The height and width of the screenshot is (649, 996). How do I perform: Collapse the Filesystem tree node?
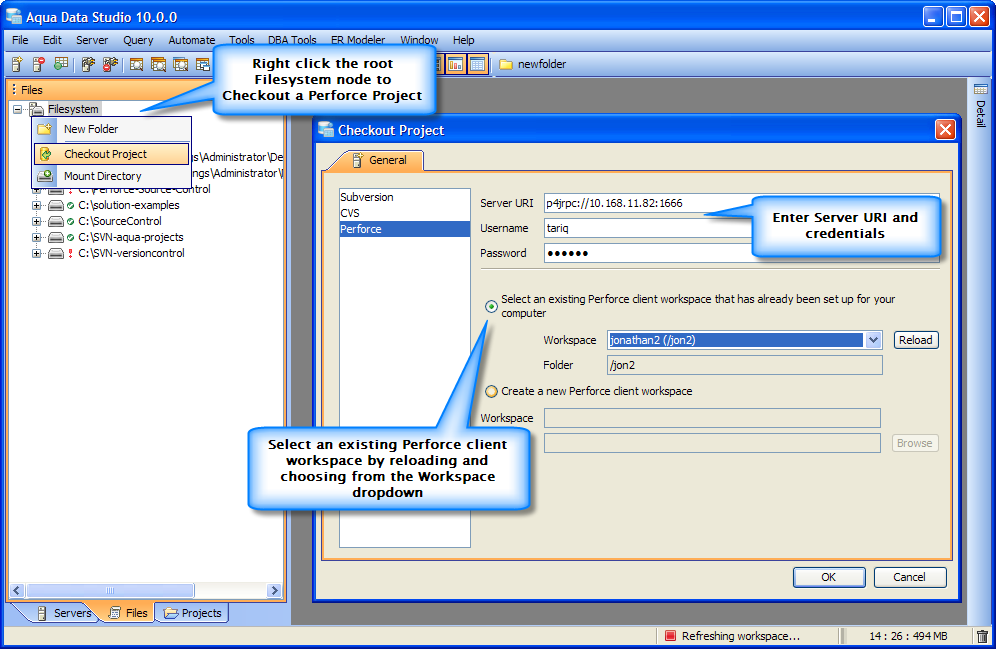point(18,109)
